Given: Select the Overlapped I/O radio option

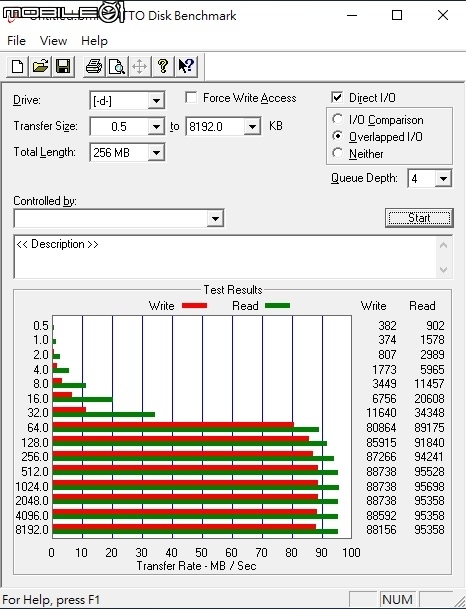Looking at the screenshot, I should pyautogui.click(x=337, y=136).
